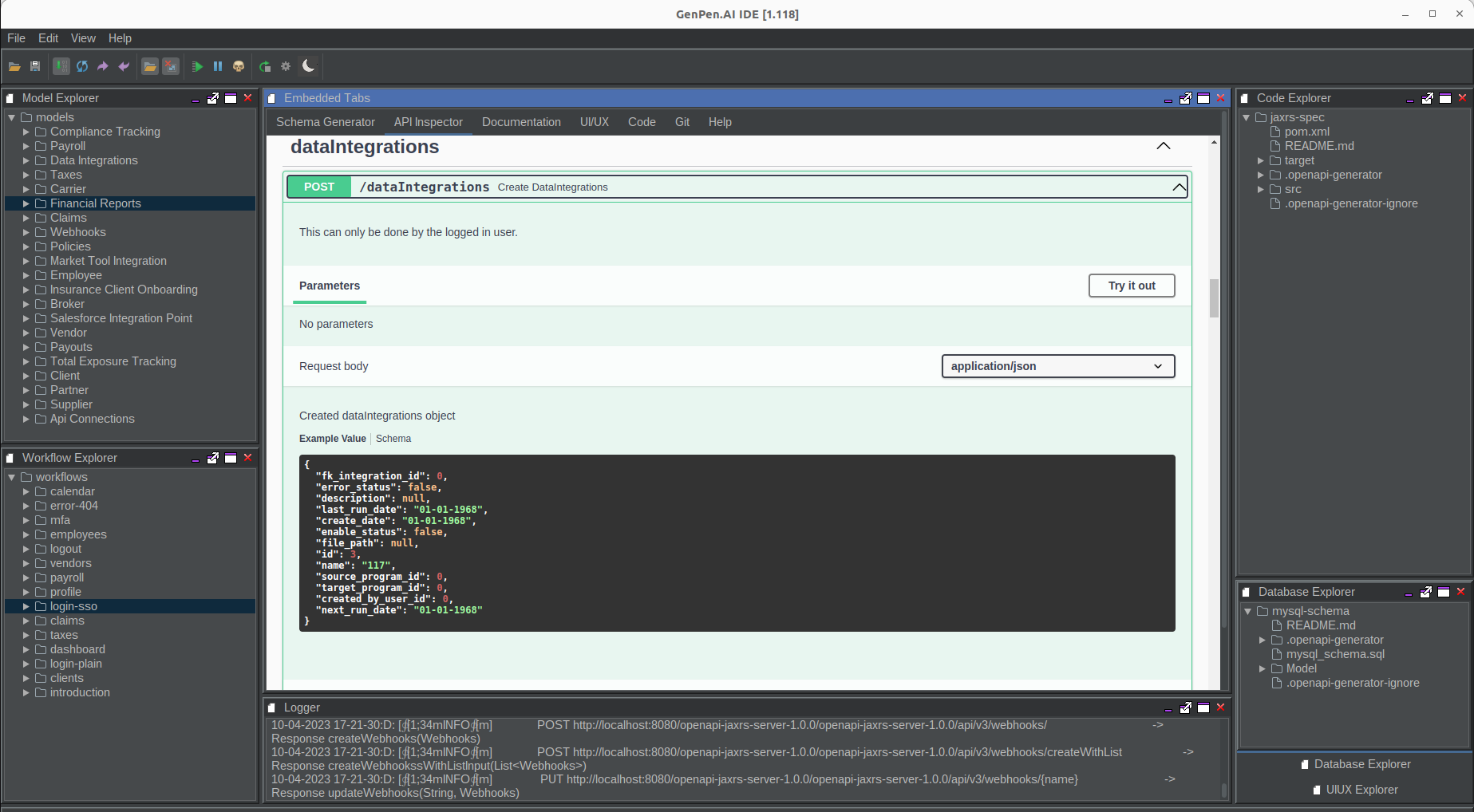Click the Try it out button

click(1131, 286)
